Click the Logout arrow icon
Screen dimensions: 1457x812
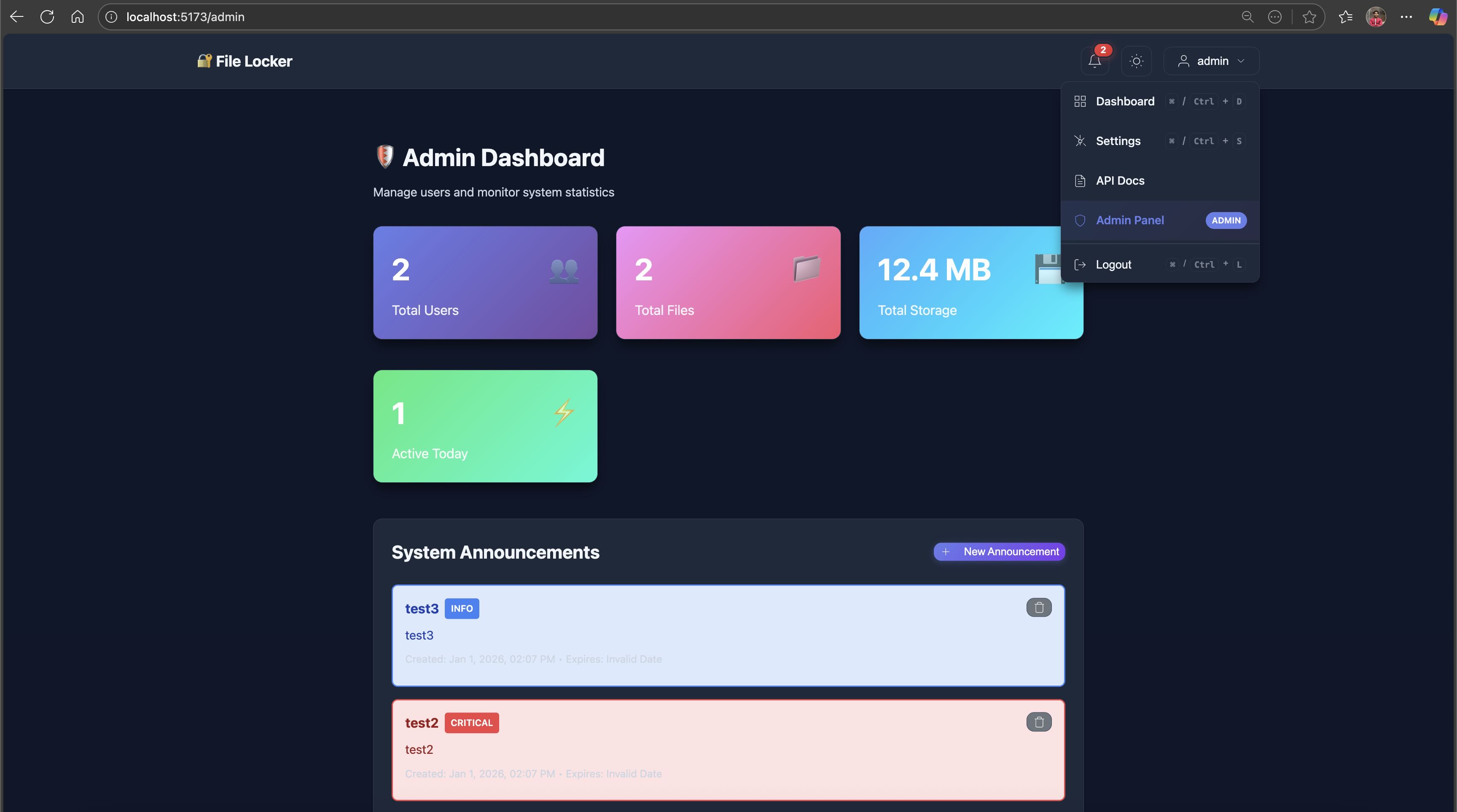[1080, 265]
